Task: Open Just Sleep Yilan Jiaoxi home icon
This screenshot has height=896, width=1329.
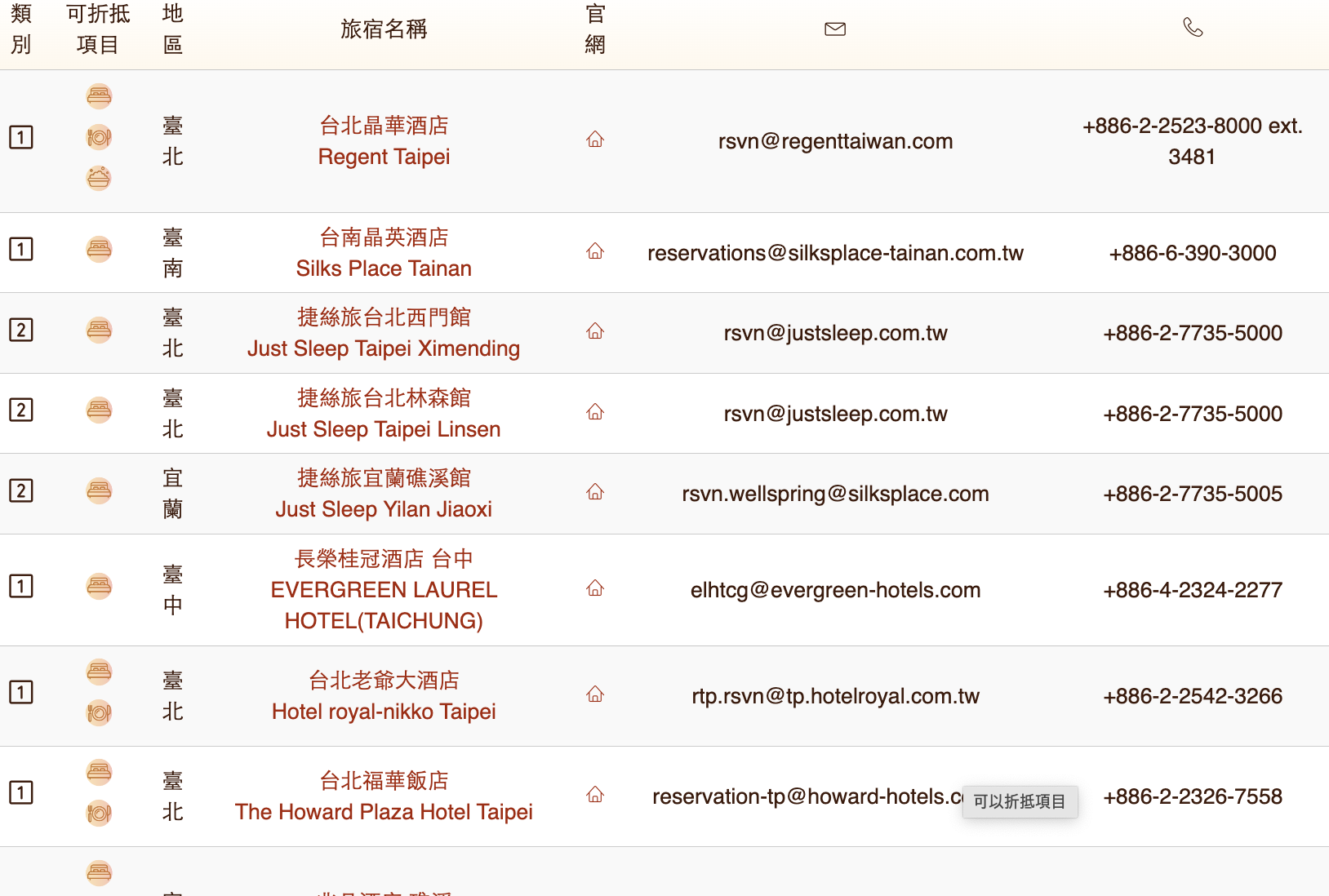Action: [x=595, y=492]
